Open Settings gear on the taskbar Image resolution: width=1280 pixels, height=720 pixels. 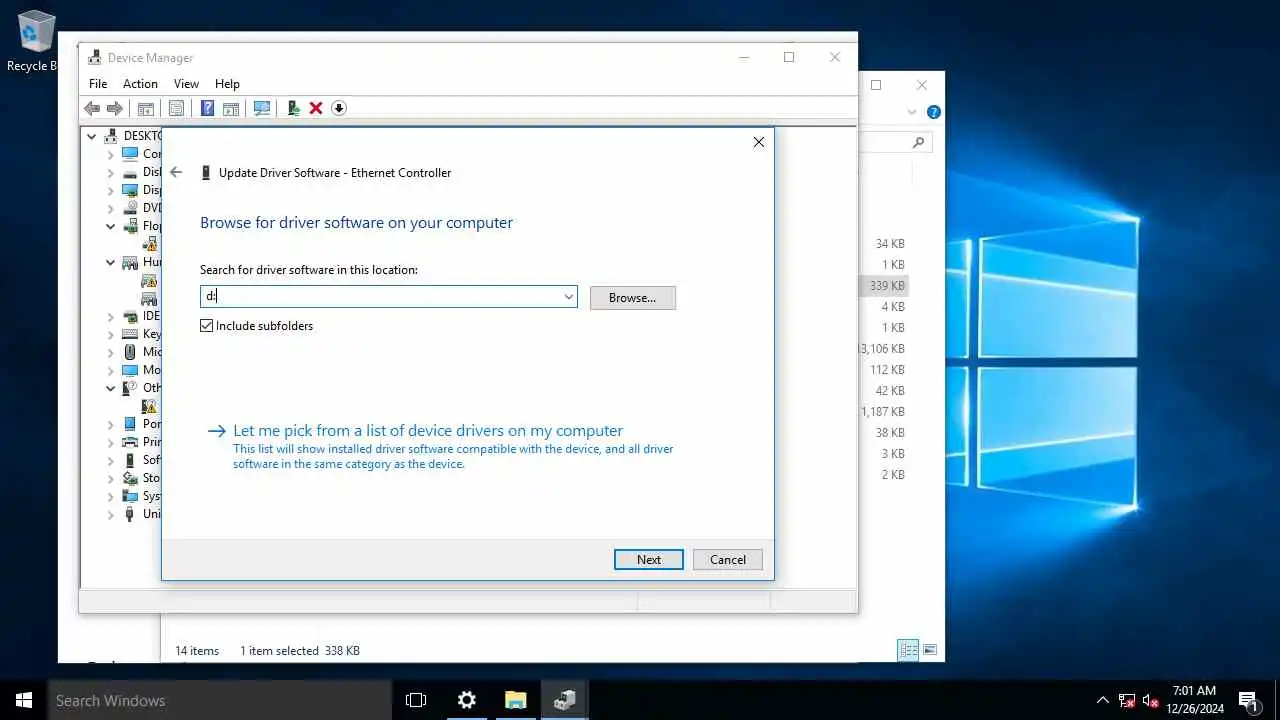[x=466, y=700]
